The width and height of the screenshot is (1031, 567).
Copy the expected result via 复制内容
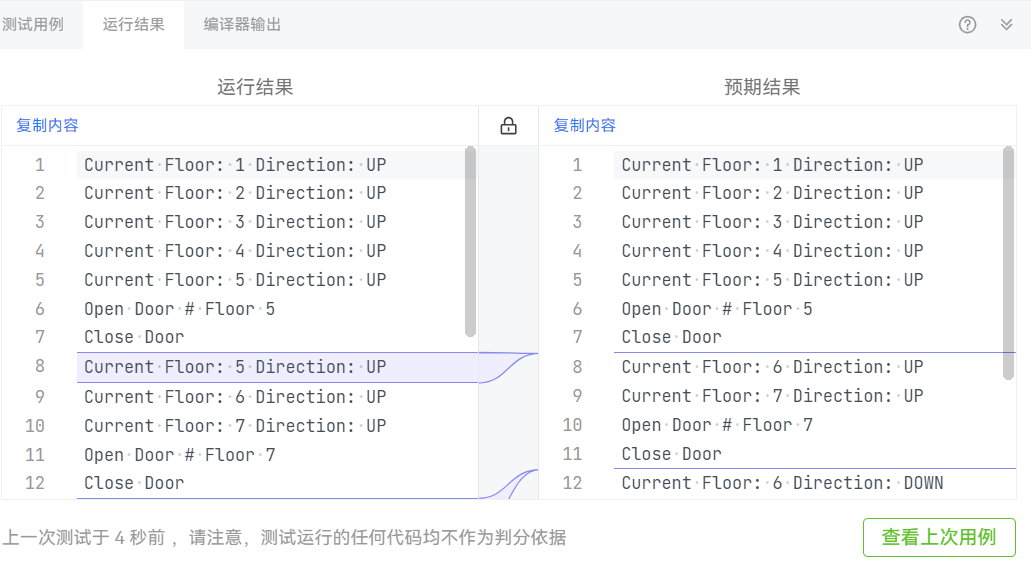tap(585, 126)
